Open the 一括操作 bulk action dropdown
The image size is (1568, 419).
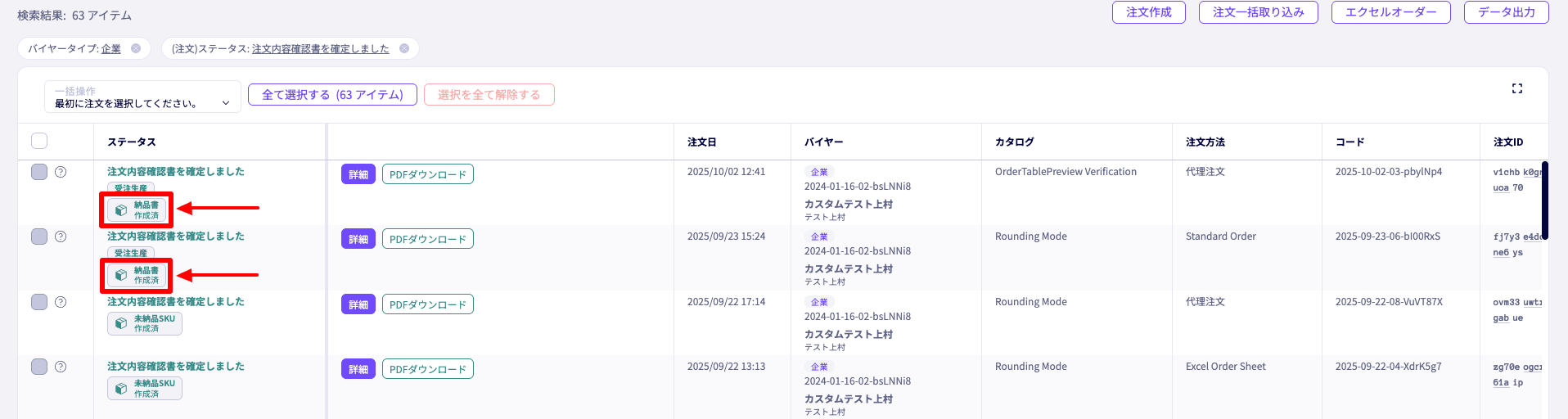point(142,97)
